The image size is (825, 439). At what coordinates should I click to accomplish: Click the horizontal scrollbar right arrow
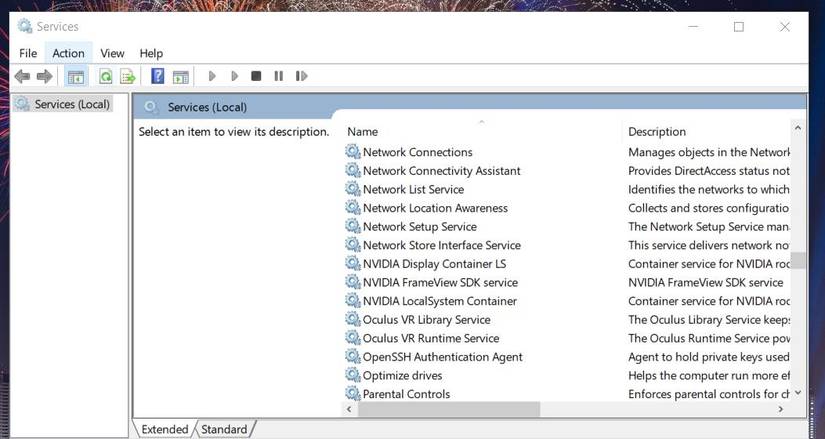[781, 409]
